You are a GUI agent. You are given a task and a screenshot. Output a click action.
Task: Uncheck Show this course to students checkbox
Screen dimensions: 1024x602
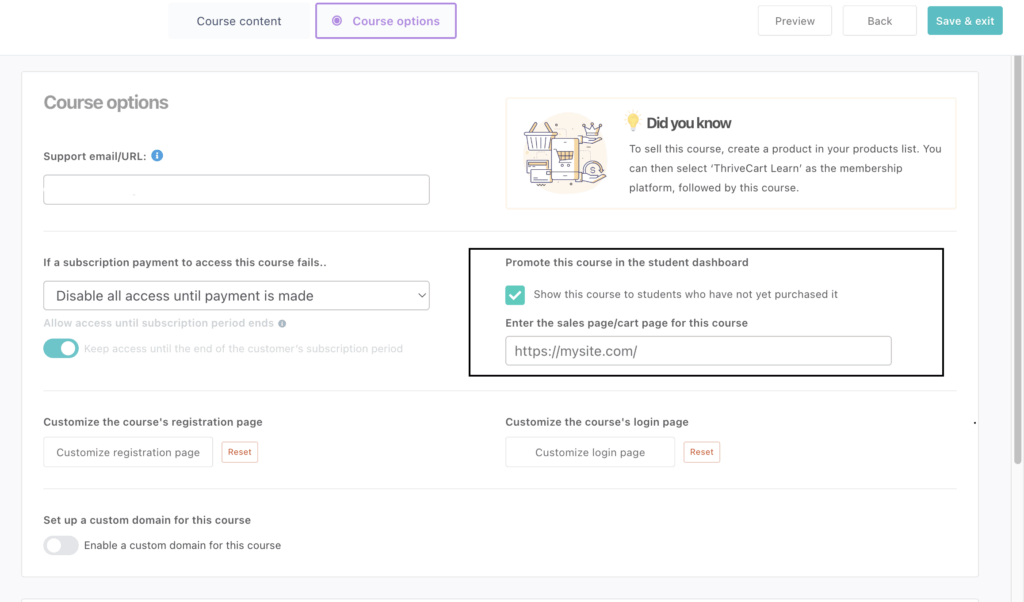(x=515, y=294)
